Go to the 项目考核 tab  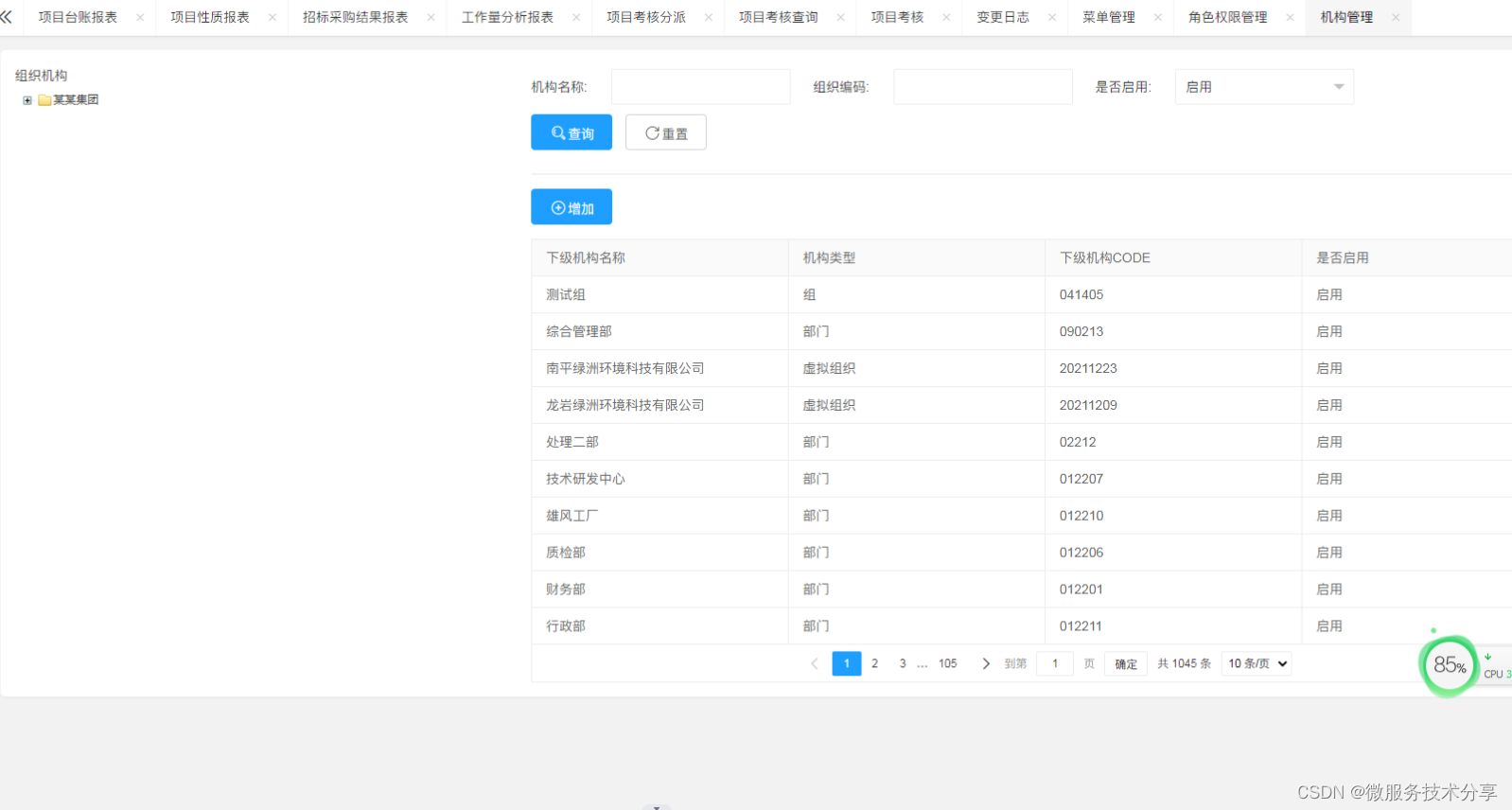pyautogui.click(x=897, y=17)
